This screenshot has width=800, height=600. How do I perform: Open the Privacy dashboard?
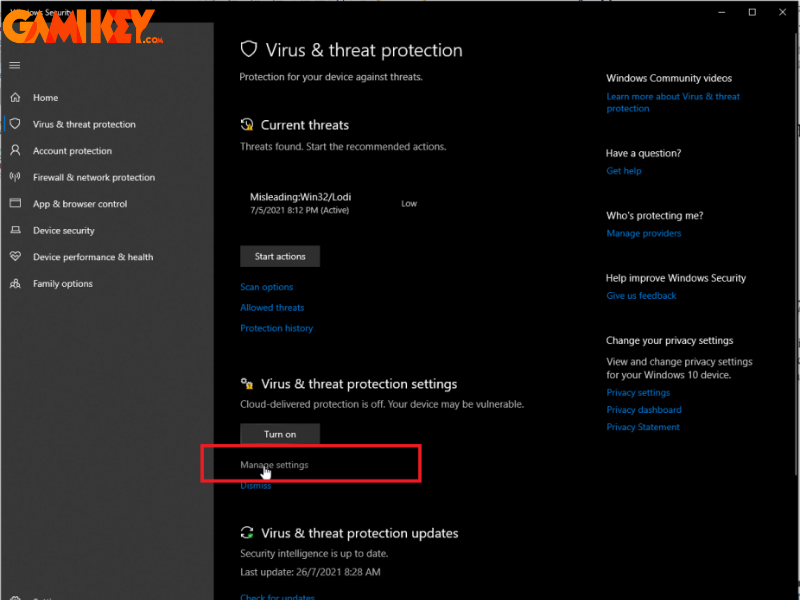click(x=643, y=409)
